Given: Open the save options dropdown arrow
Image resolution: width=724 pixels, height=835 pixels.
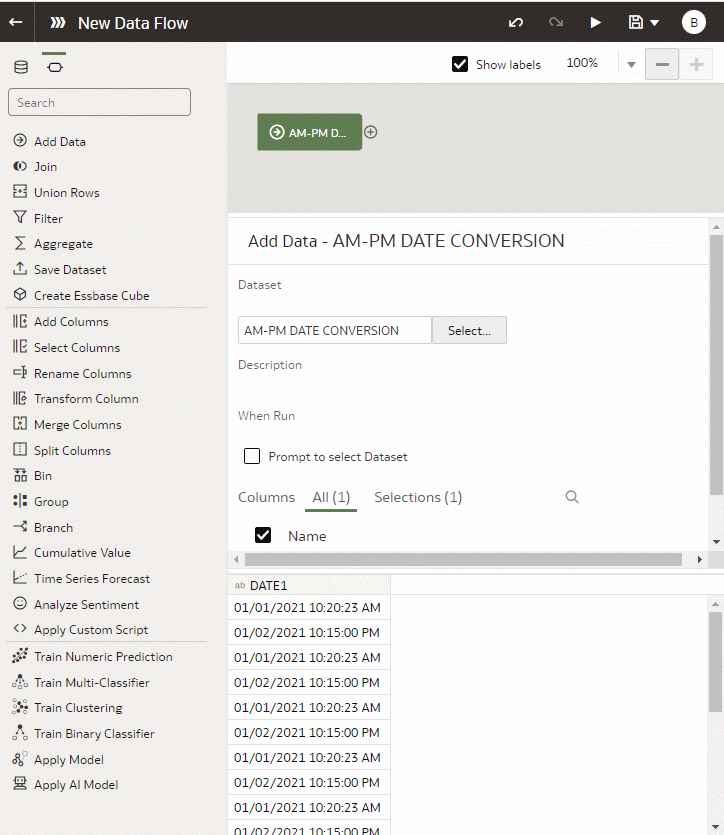Looking at the screenshot, I should click(655, 23).
